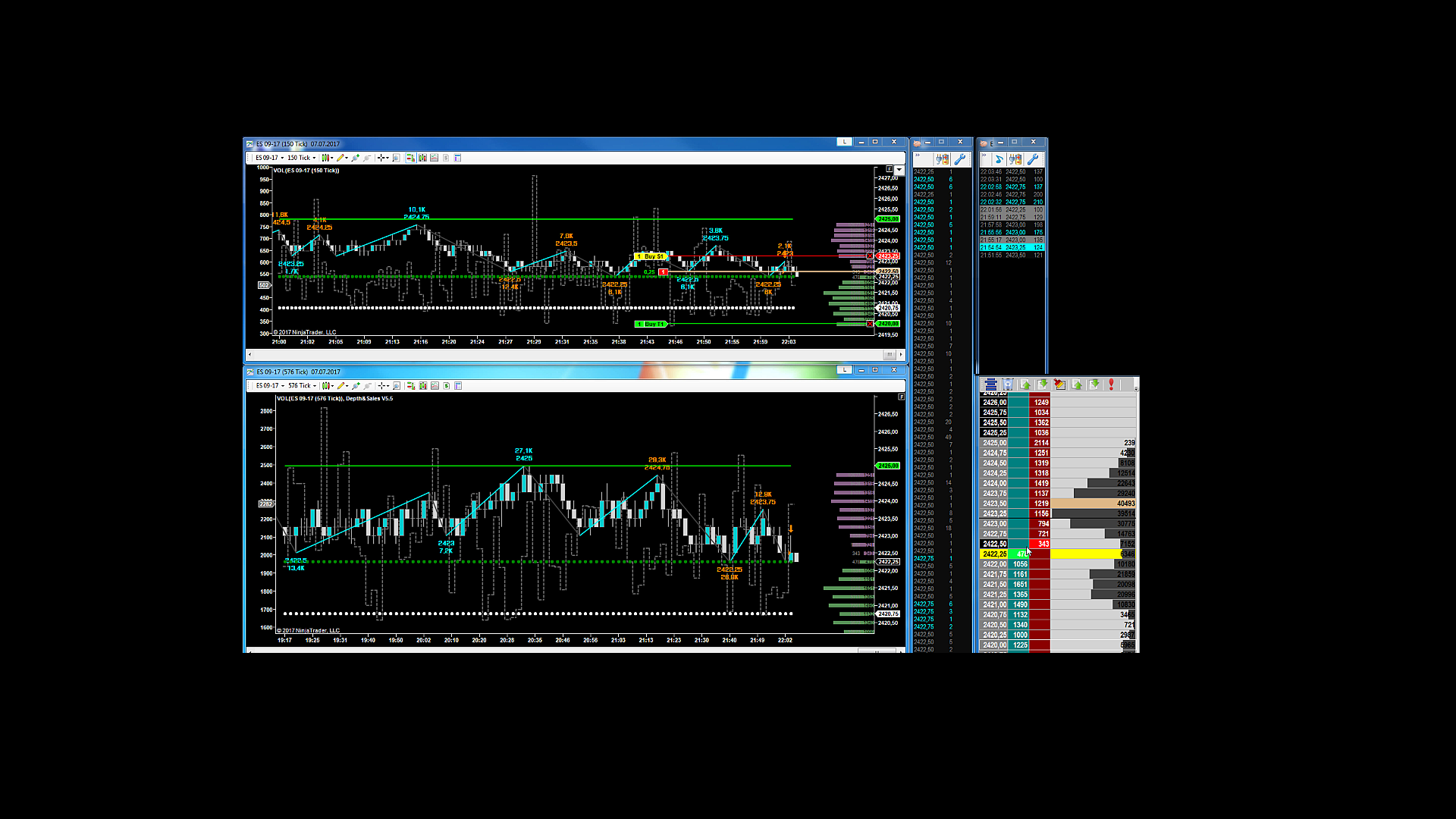Viewport: 1456px width, 819px height.
Task: Click the horizontal scrollbar thumb under 150 Tick chart
Action: [x=890, y=354]
